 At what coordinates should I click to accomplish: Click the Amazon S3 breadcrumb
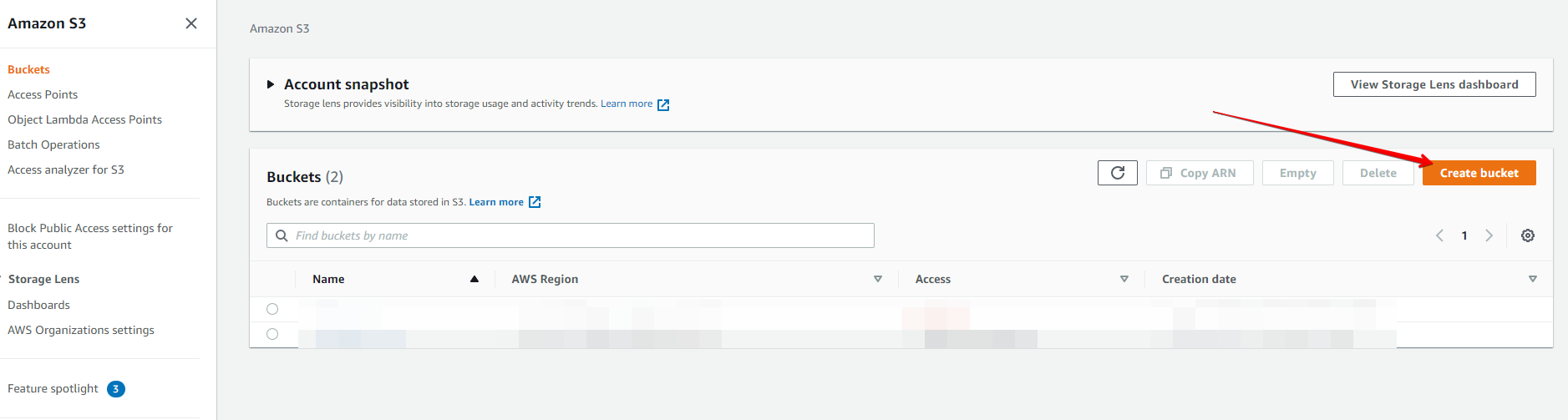279,28
